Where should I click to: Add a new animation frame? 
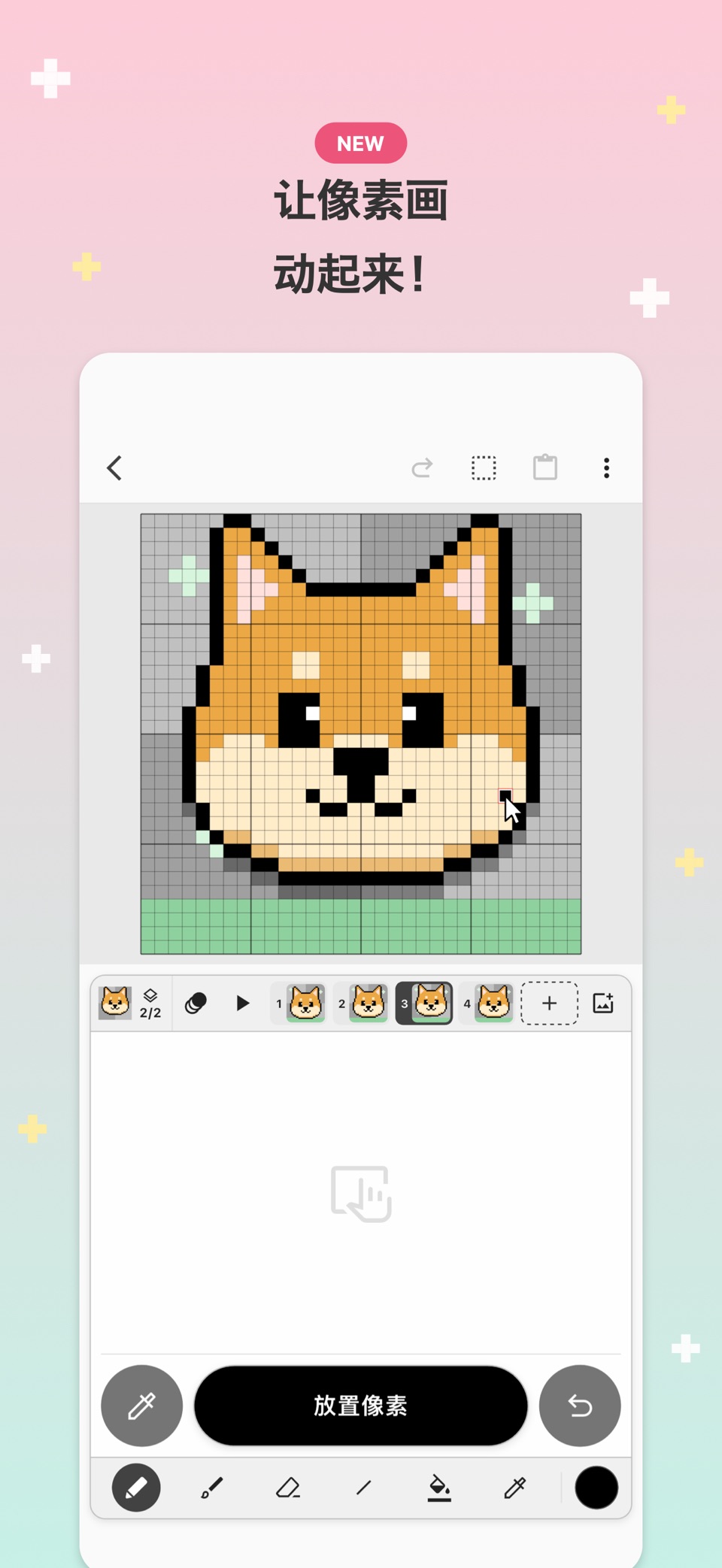(550, 1003)
